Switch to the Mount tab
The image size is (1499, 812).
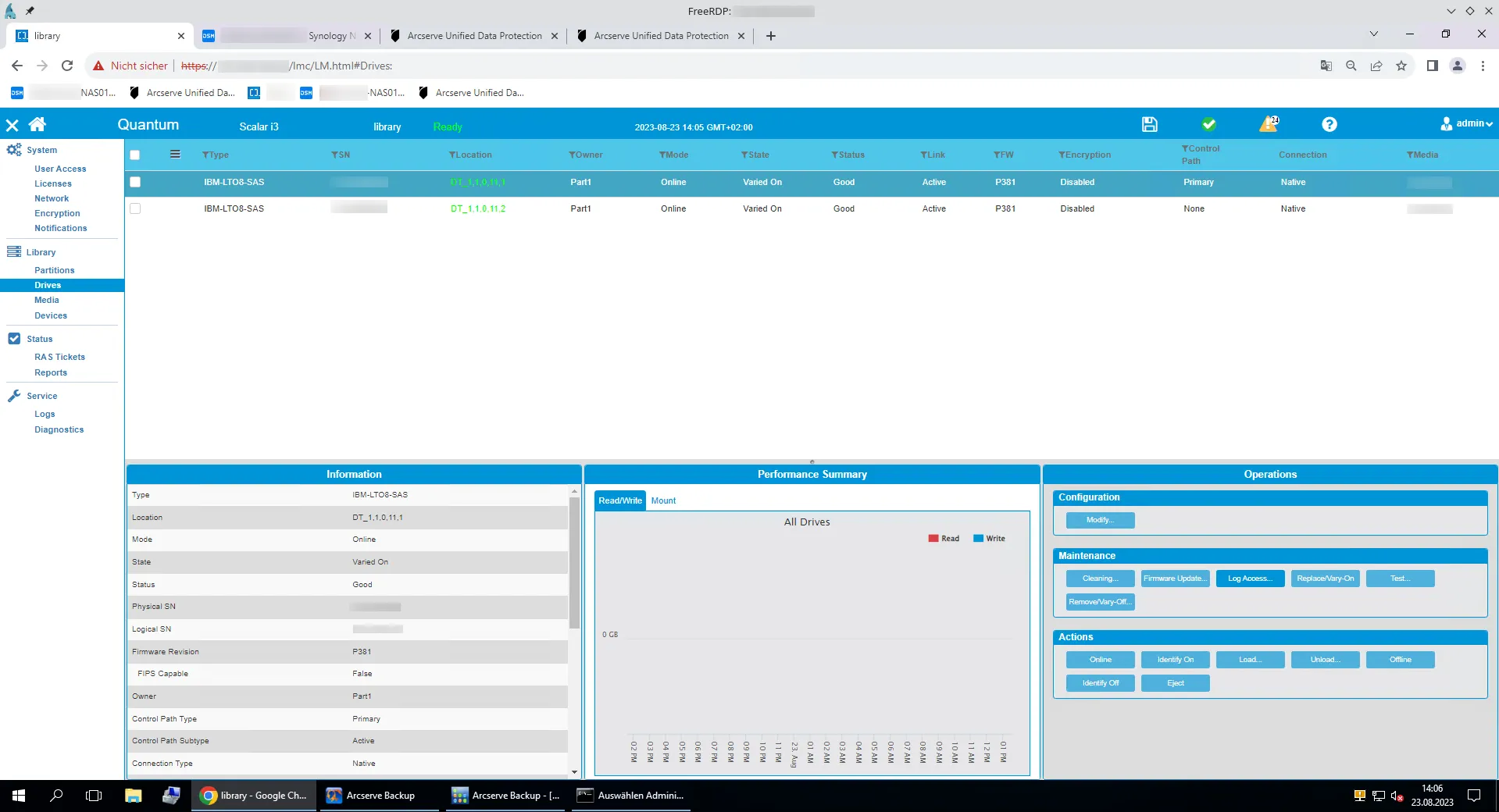(663, 500)
